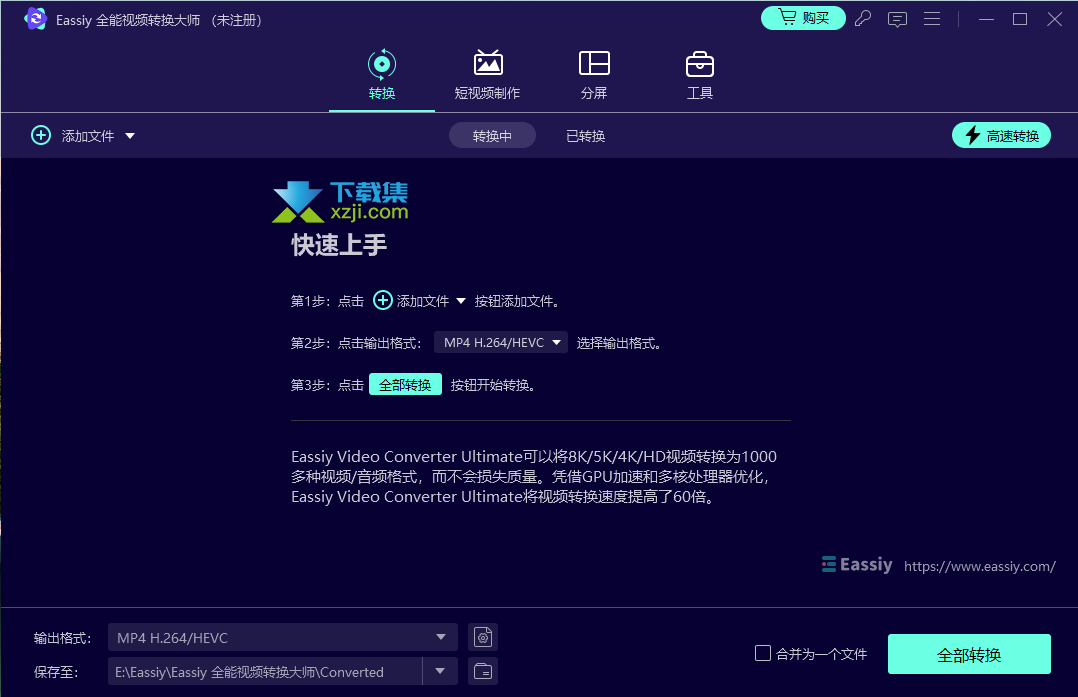Select the 转换中 sub-tab
Image resolution: width=1078 pixels, height=697 pixels.
coord(492,136)
